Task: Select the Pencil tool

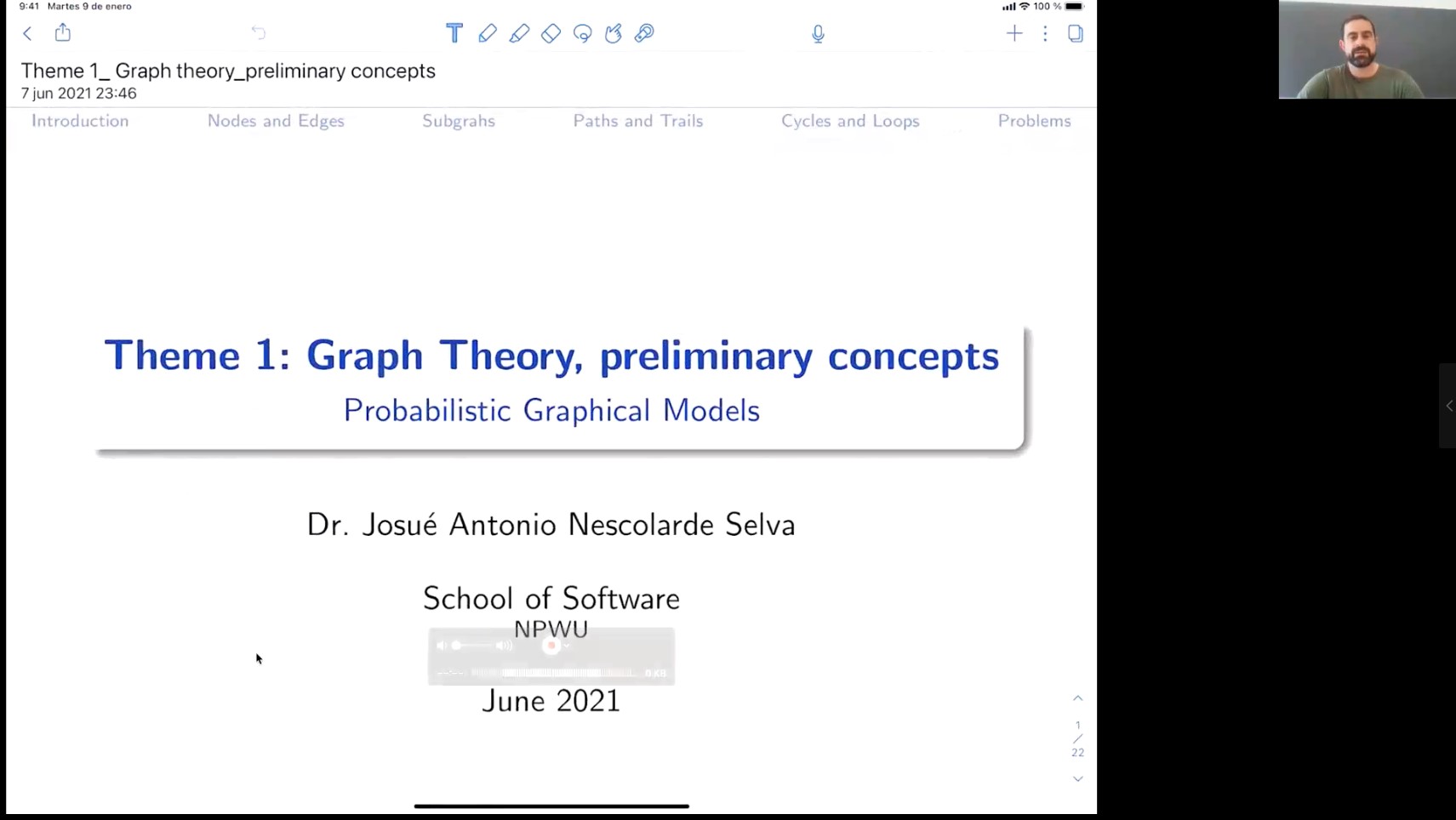Action: pyautogui.click(x=488, y=33)
